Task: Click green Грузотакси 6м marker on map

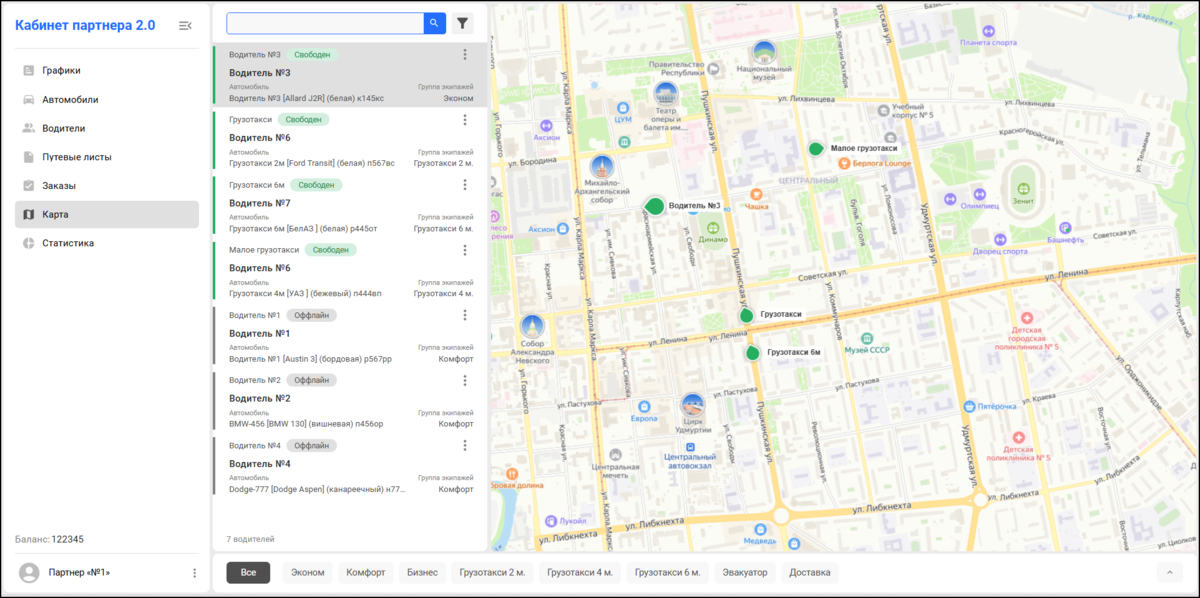Action: click(753, 352)
